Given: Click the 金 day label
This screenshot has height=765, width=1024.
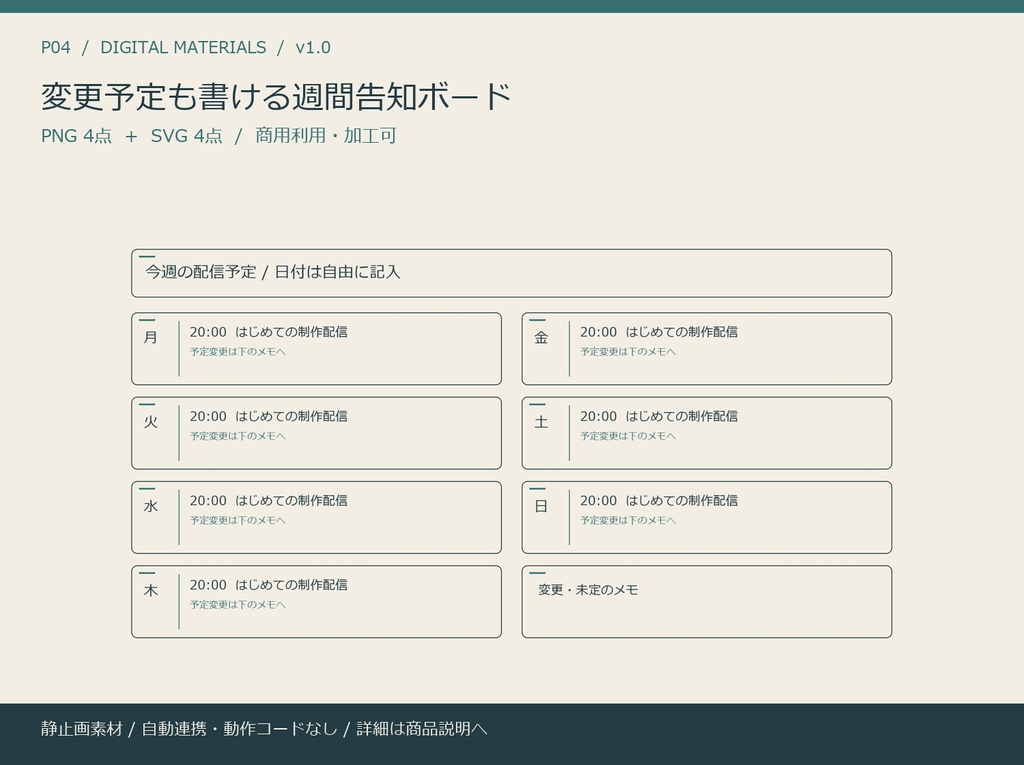Looking at the screenshot, I should coord(541,338).
